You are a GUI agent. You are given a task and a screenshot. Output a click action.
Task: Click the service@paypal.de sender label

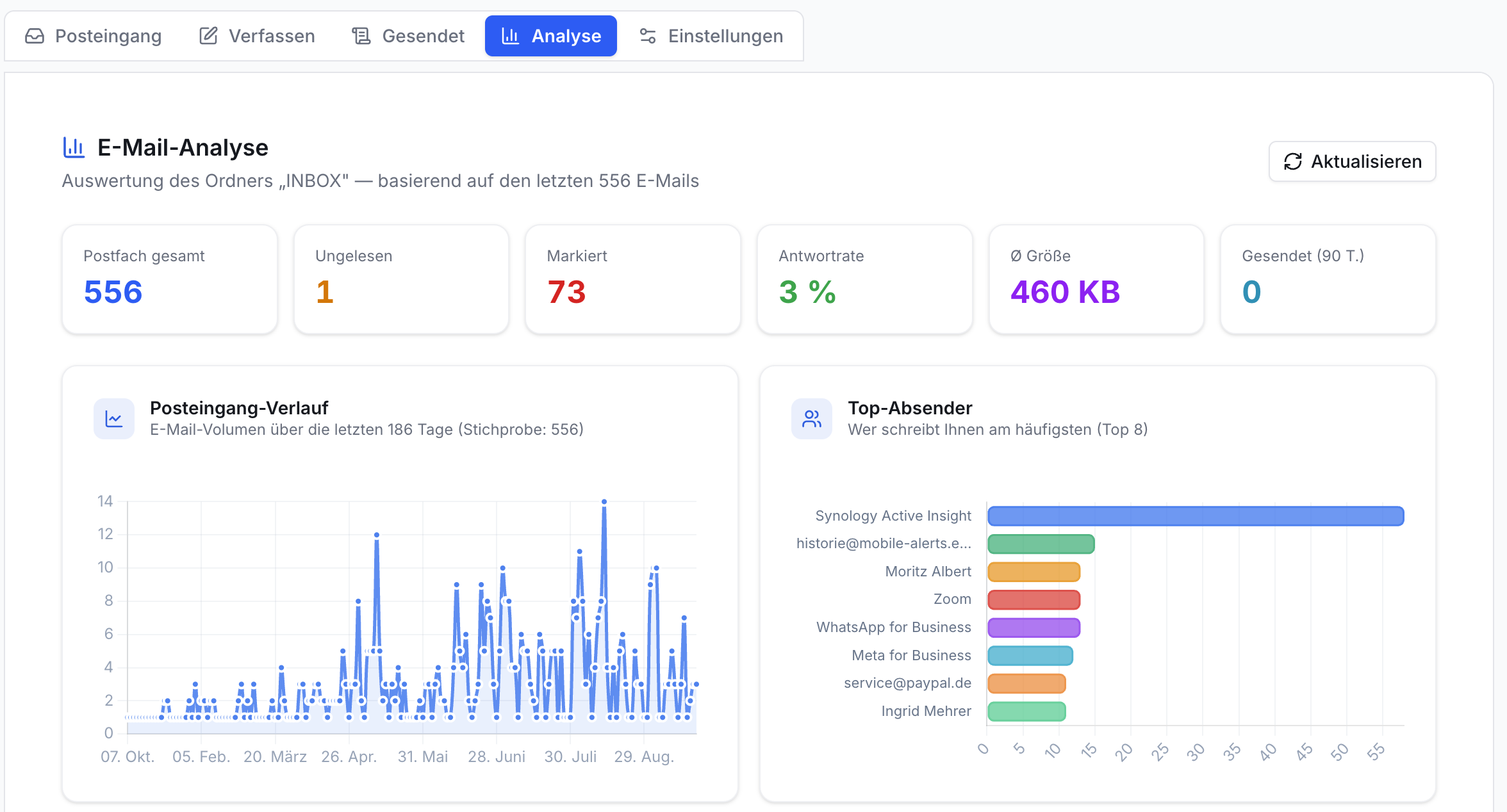click(x=908, y=683)
